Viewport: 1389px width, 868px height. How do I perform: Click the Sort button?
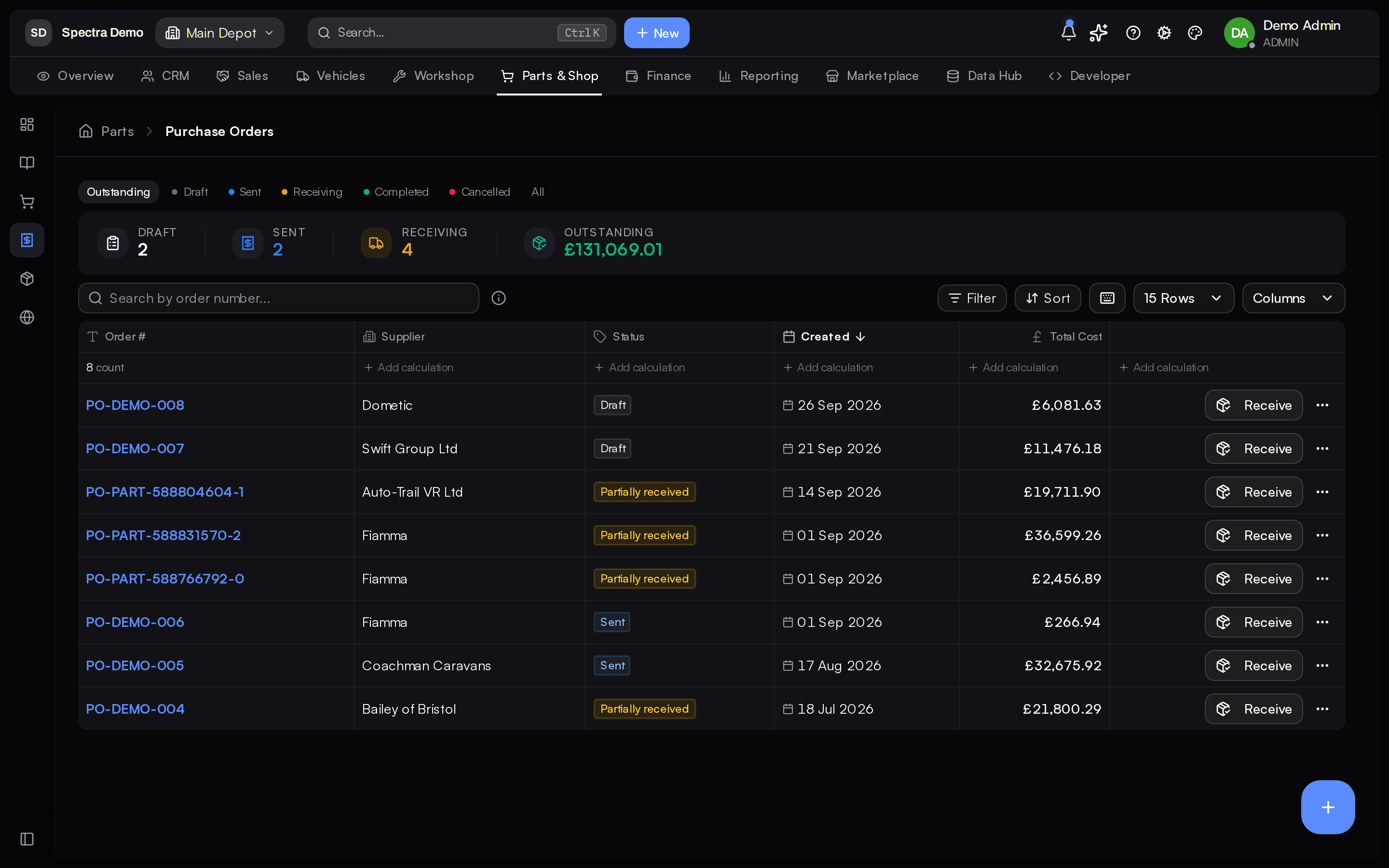[x=1048, y=298]
